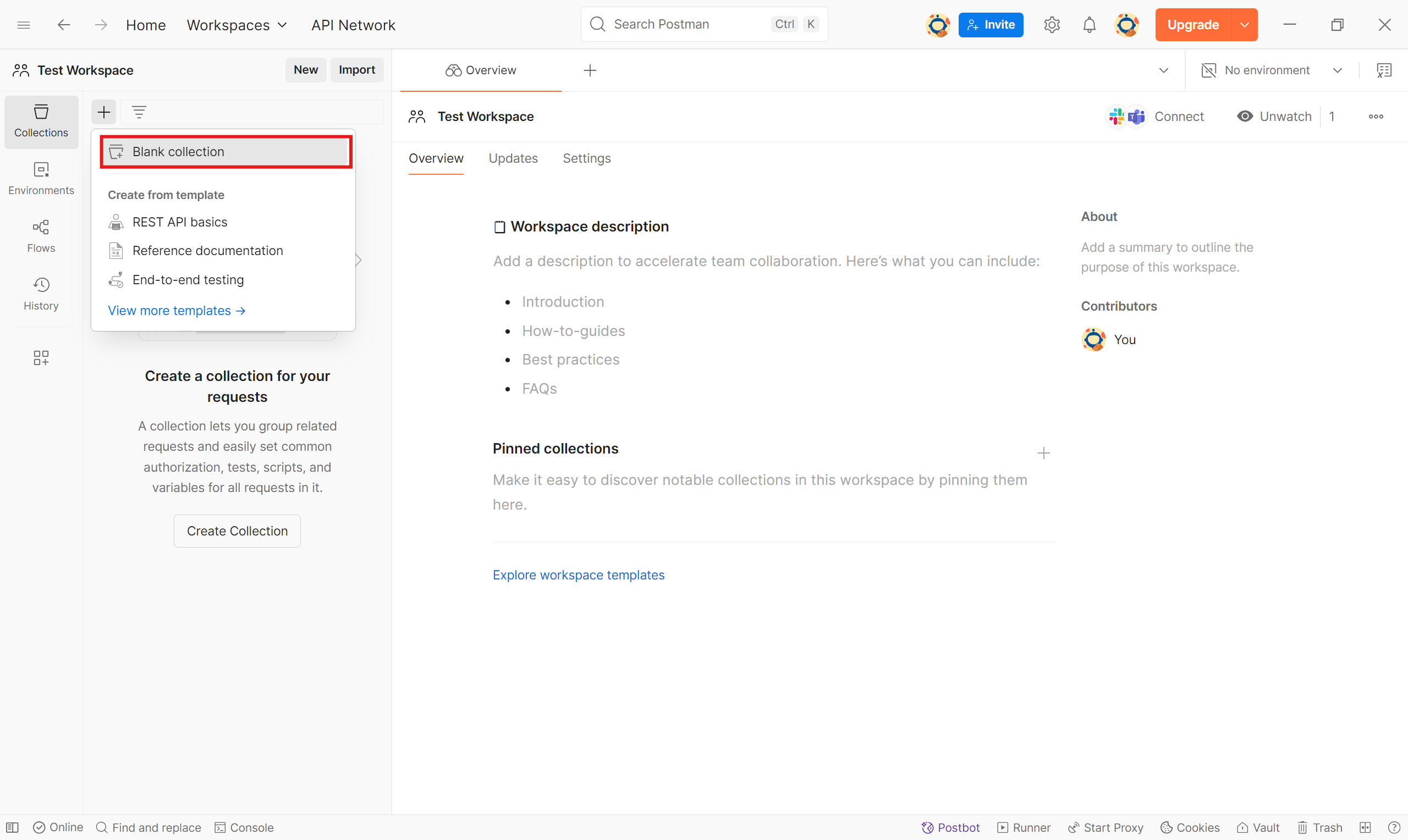Screen dimensions: 1408x840
Task: Open the No environment dropdown
Action: [x=1272, y=70]
